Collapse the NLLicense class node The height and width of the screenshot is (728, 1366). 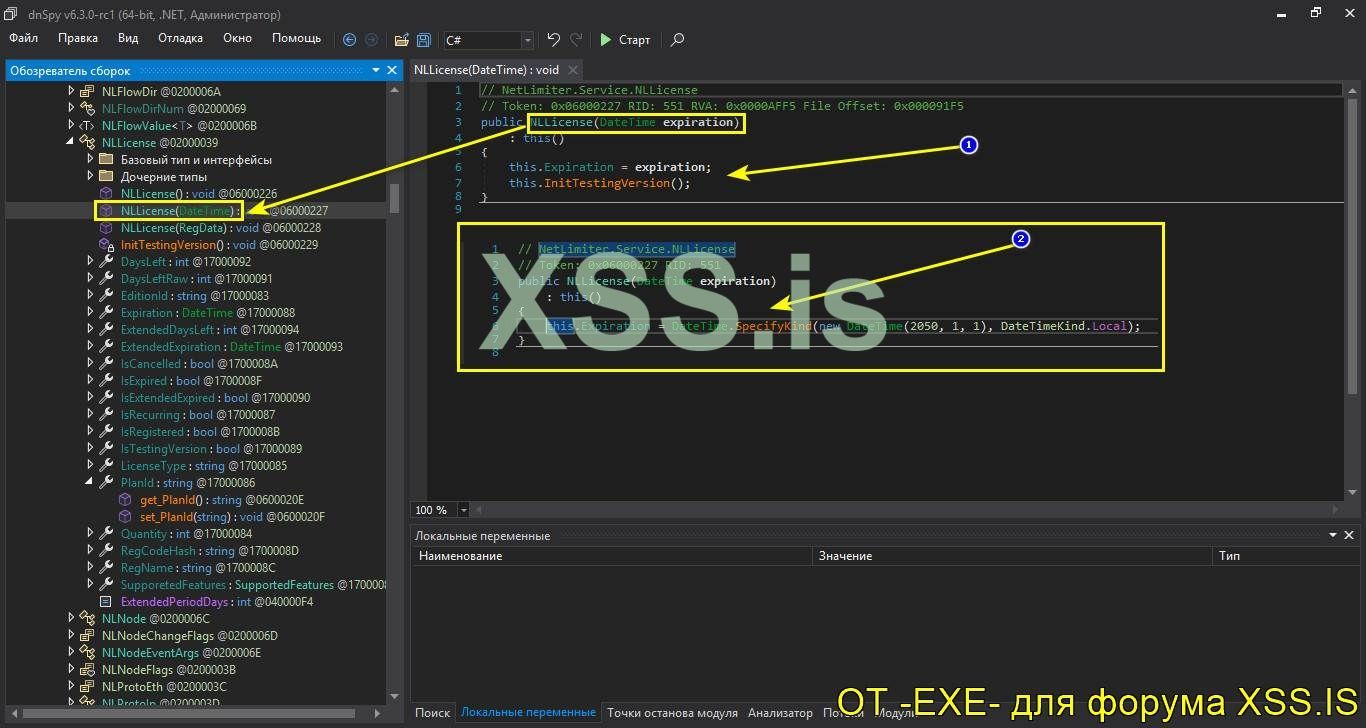[x=71, y=142]
